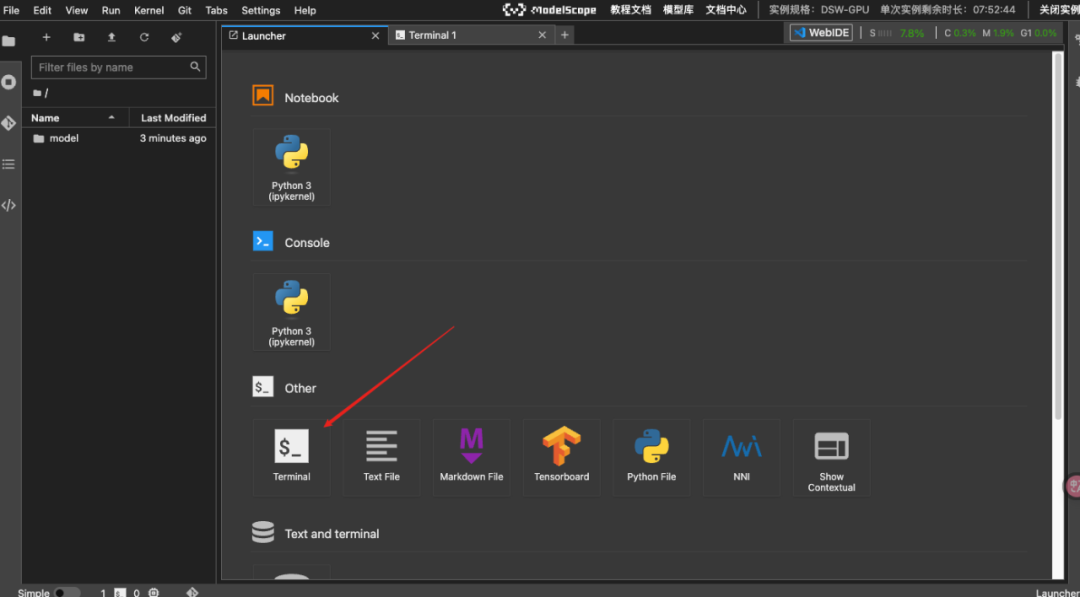This screenshot has width=1080, height=597.
Task: Sort files by Last Modified column
Action: coord(173,118)
